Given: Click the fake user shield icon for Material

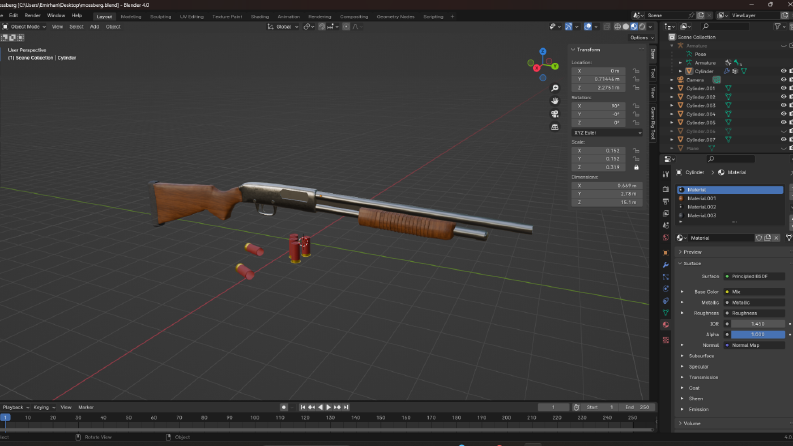Looking at the screenshot, I should pyautogui.click(x=759, y=238).
